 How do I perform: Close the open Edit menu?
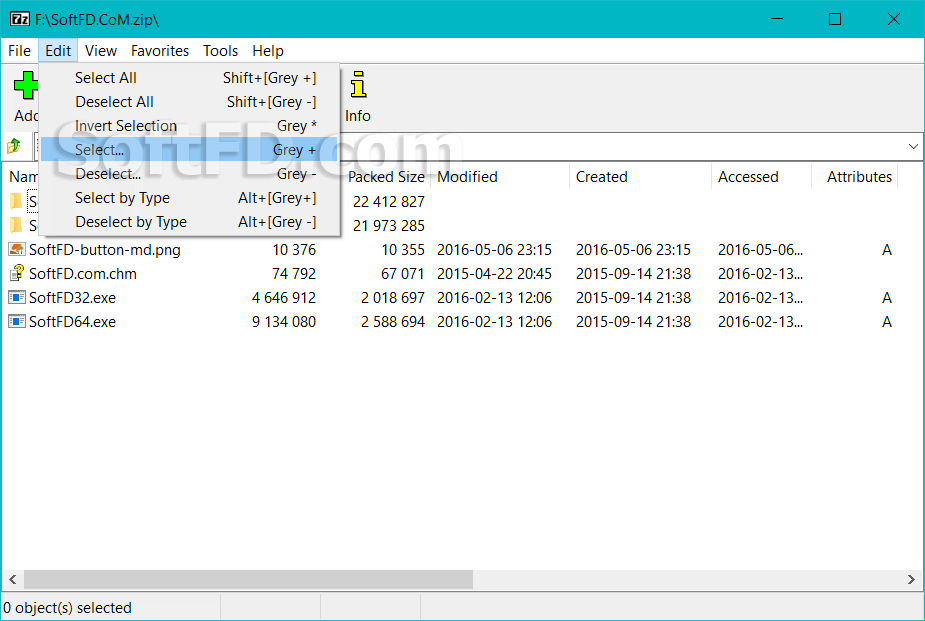58,51
